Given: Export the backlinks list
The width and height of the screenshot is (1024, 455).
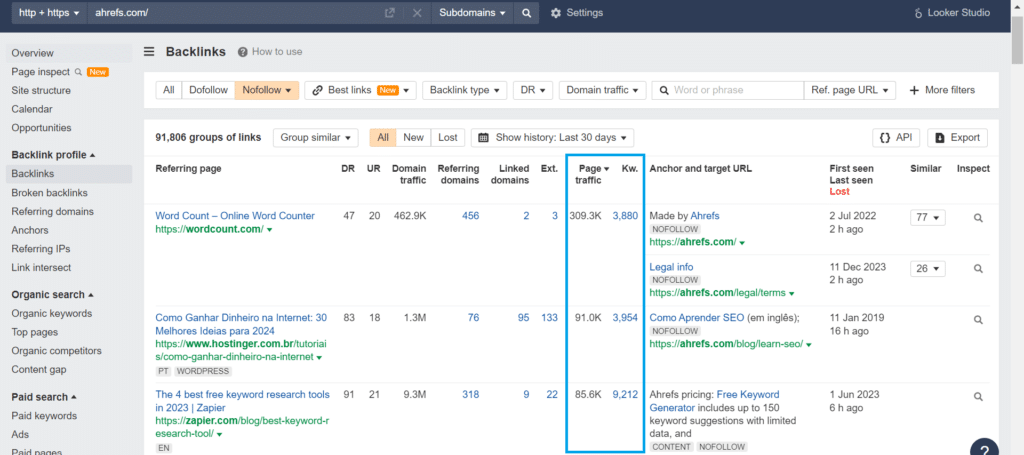Looking at the screenshot, I should click(x=957, y=138).
